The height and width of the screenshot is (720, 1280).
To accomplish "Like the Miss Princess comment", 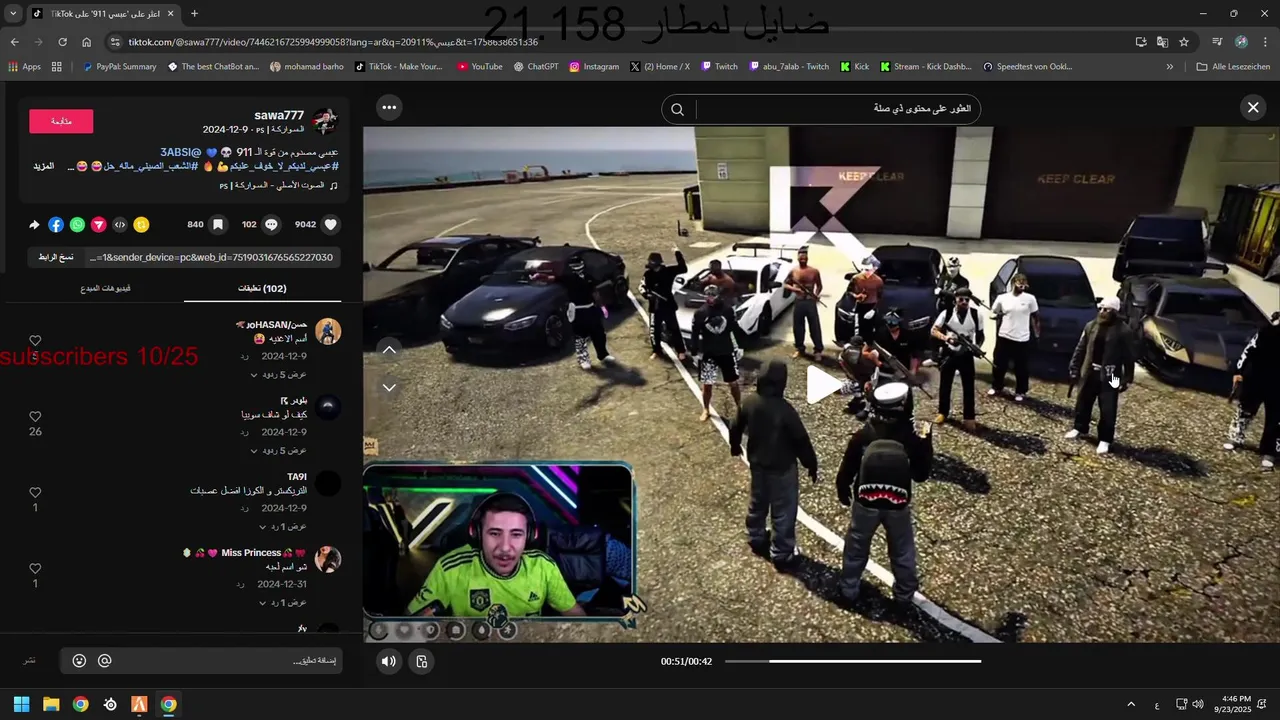I will [x=35, y=568].
